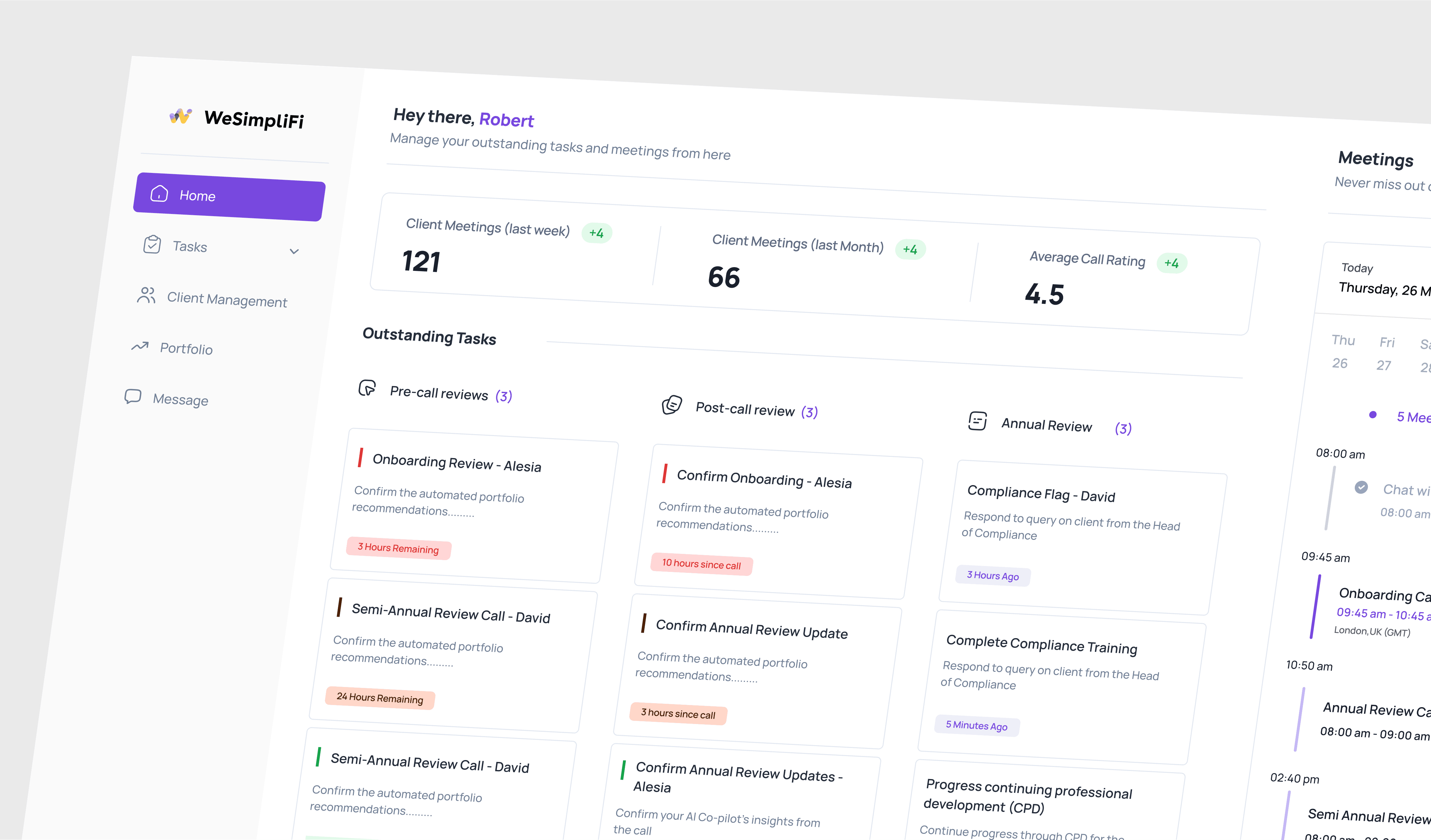
Task: Click the Client Management people icon
Action: (146, 295)
